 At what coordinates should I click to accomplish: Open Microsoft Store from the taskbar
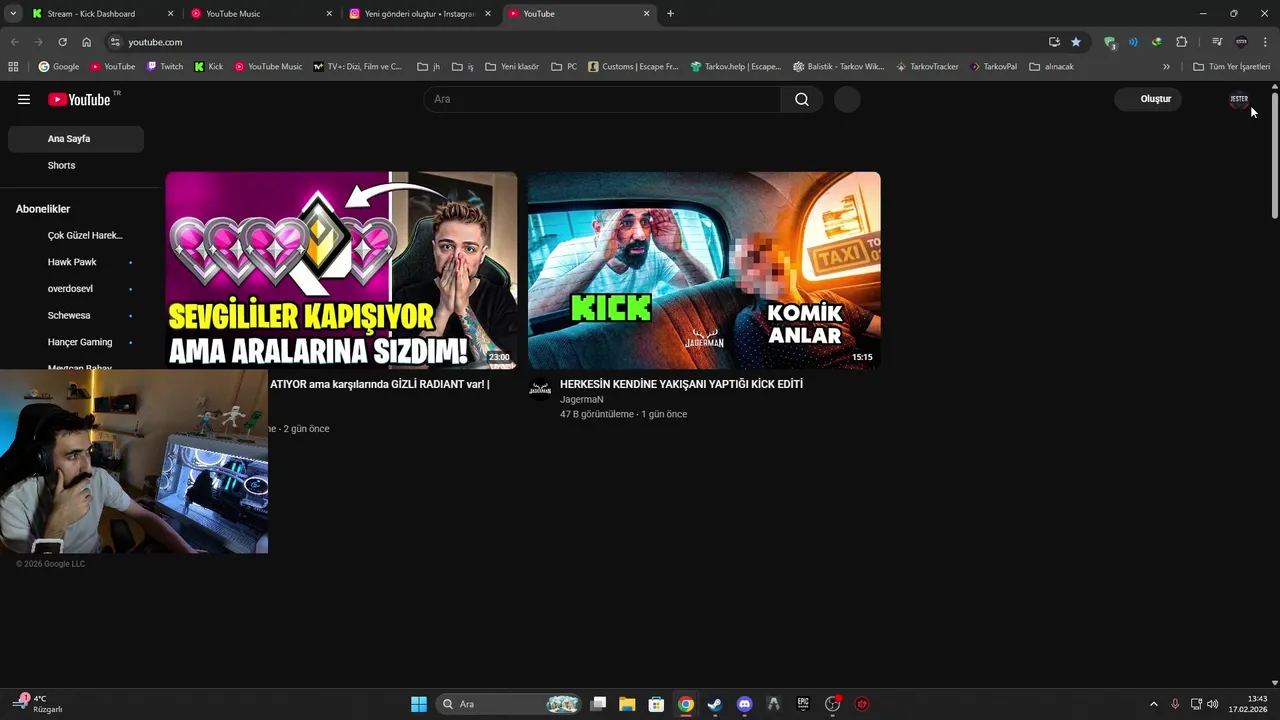tap(656, 704)
